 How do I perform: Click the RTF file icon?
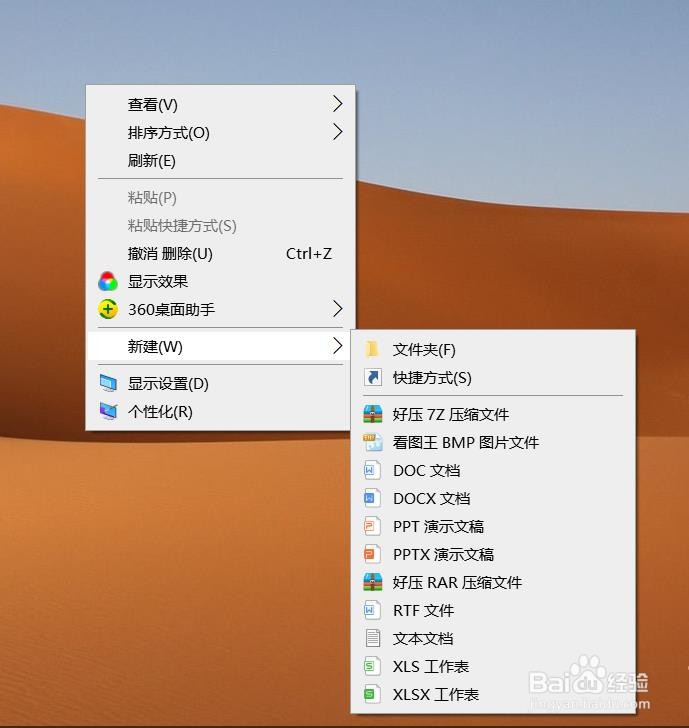click(x=372, y=610)
